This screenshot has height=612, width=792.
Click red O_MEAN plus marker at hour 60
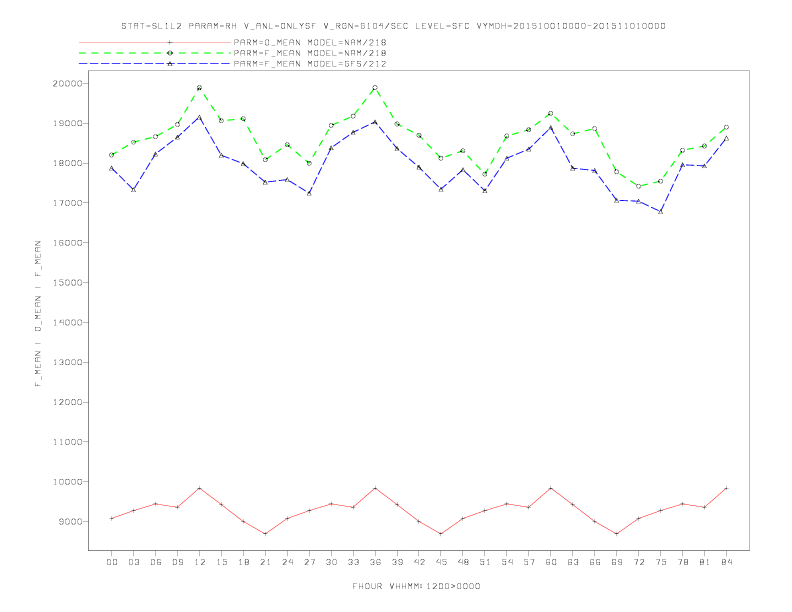tap(551, 488)
